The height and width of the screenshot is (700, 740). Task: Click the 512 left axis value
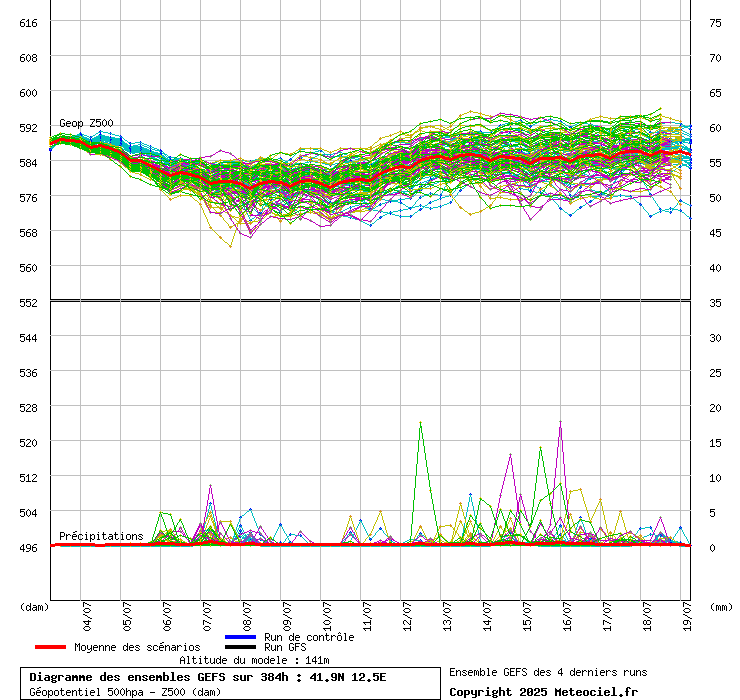point(28,478)
